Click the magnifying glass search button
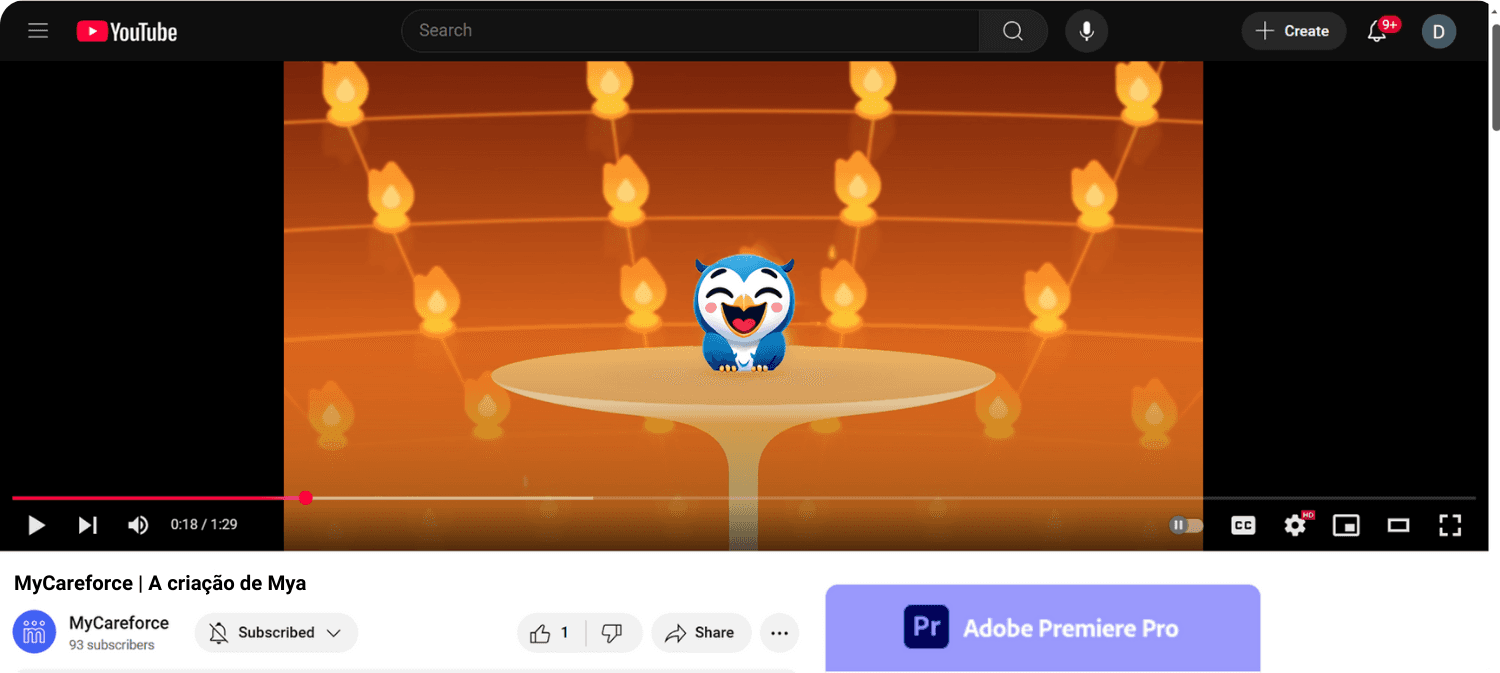The height and width of the screenshot is (673, 1500). pos(1013,31)
